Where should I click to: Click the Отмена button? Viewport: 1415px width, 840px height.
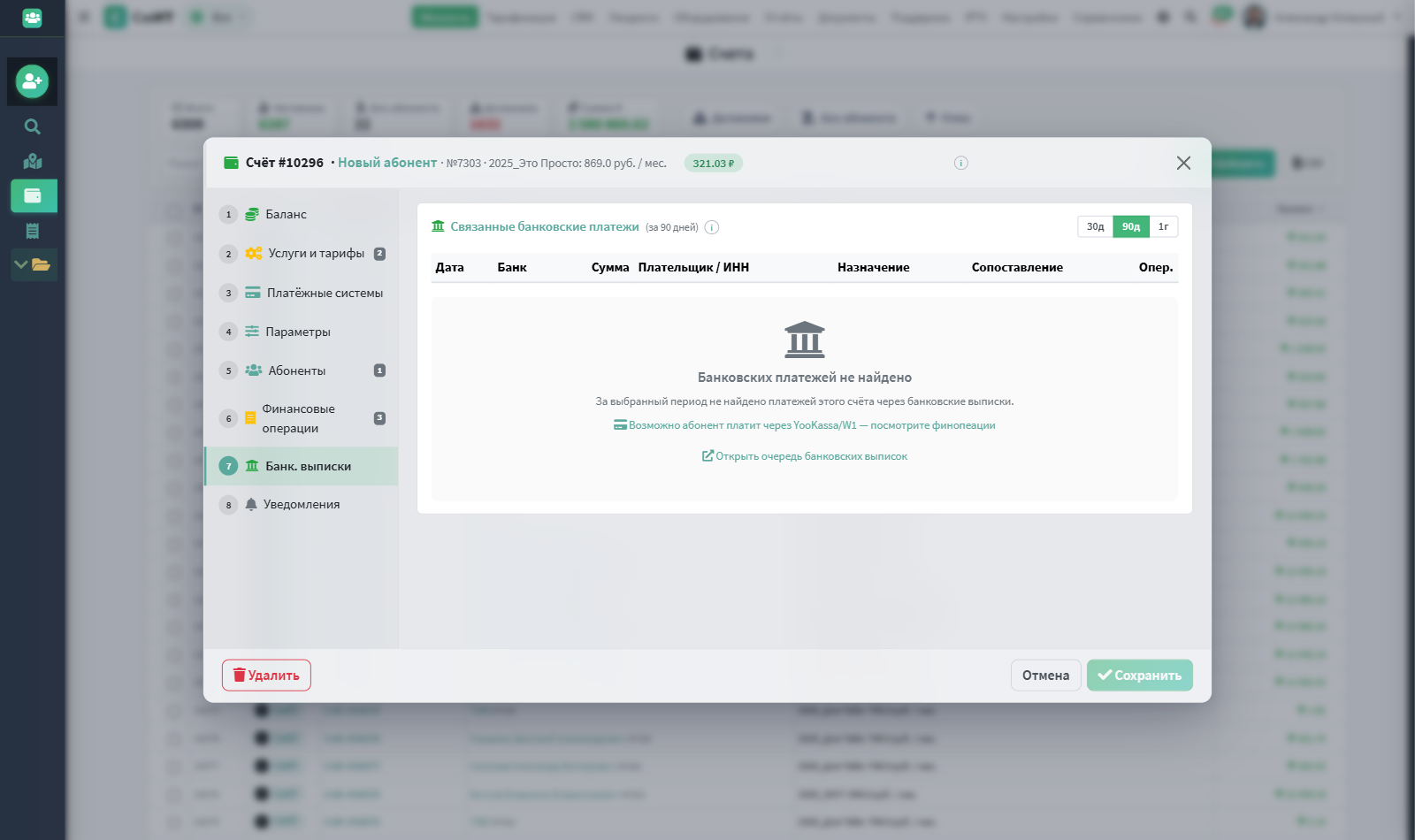pyautogui.click(x=1045, y=676)
